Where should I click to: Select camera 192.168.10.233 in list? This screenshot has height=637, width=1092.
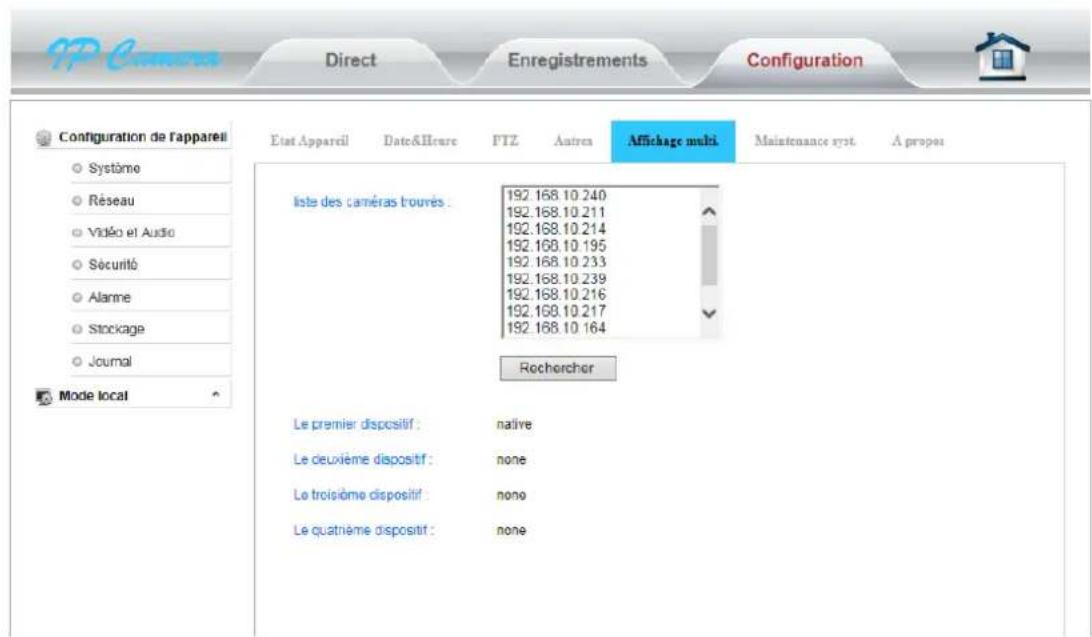coord(556,262)
